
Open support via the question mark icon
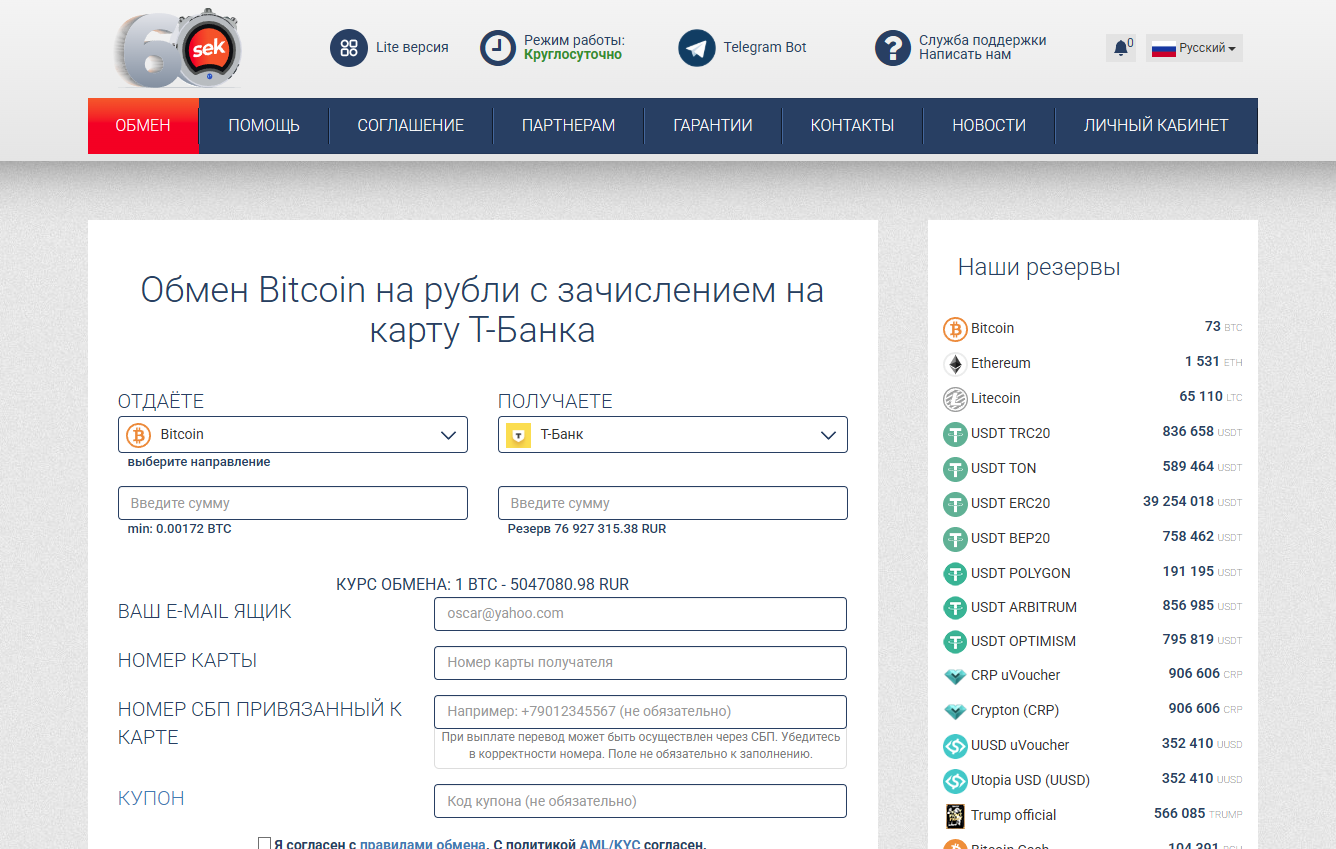point(892,47)
